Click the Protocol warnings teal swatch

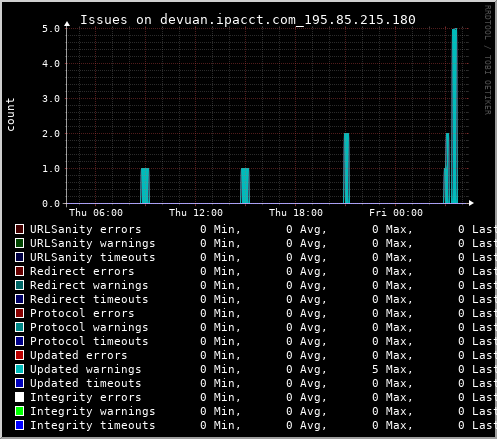[19, 327]
